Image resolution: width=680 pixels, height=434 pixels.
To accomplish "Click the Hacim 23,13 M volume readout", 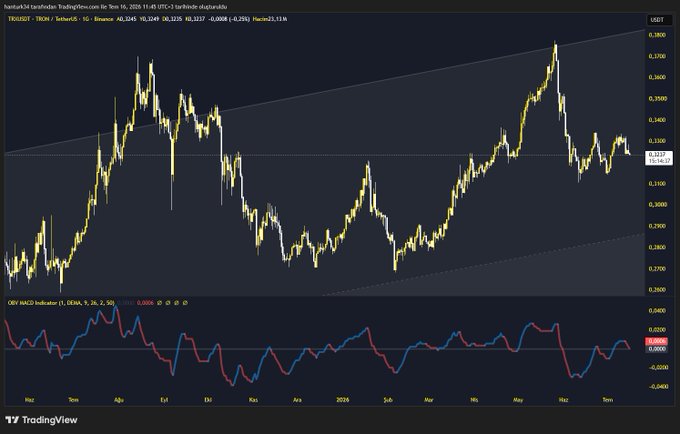I will [x=270, y=19].
